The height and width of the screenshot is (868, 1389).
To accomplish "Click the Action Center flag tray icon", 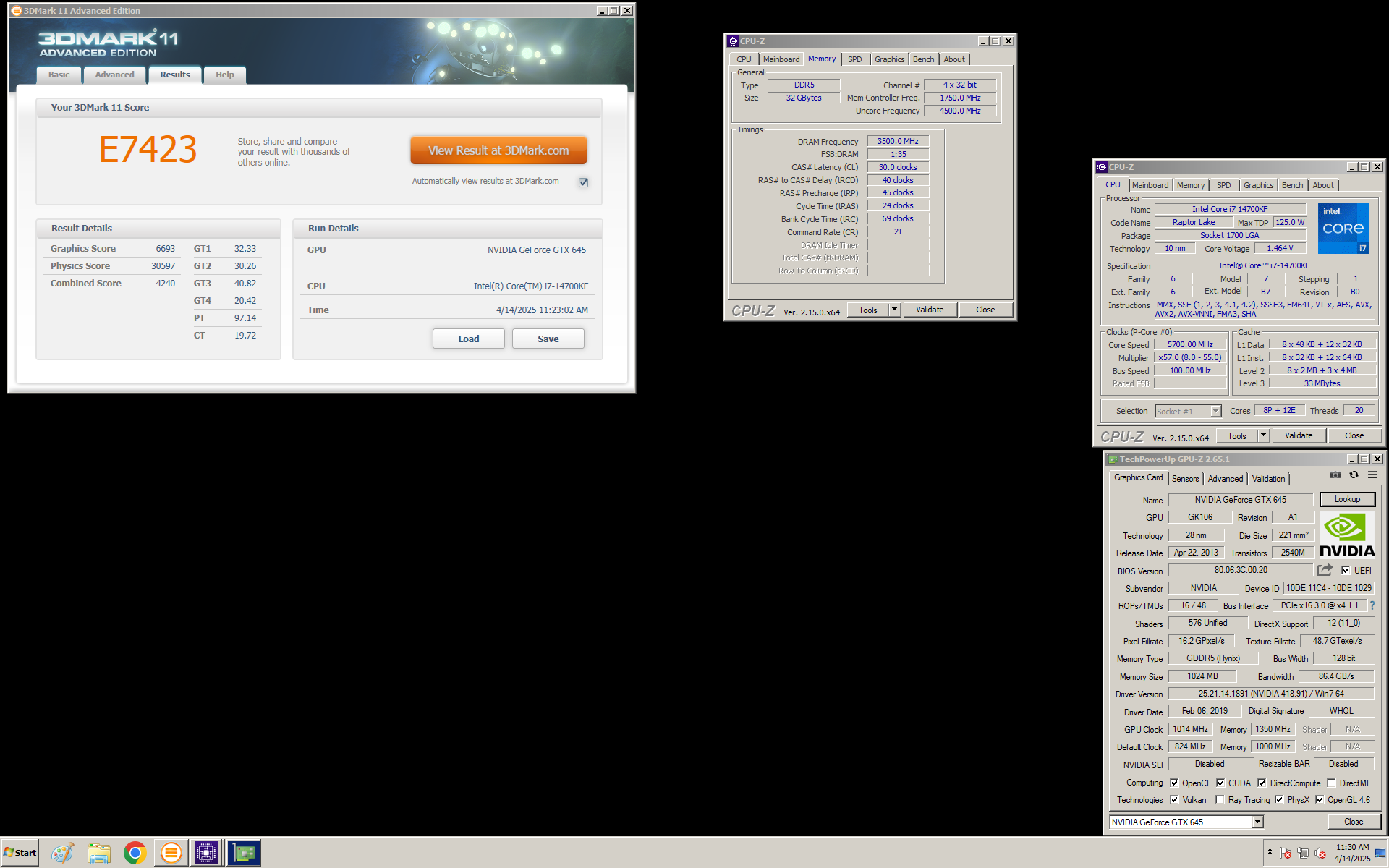I will (1286, 854).
